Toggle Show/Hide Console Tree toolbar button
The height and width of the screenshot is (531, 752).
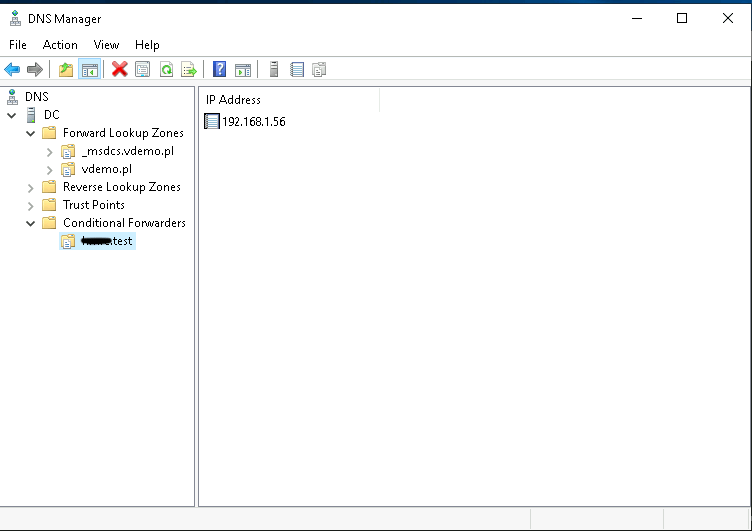[89, 69]
